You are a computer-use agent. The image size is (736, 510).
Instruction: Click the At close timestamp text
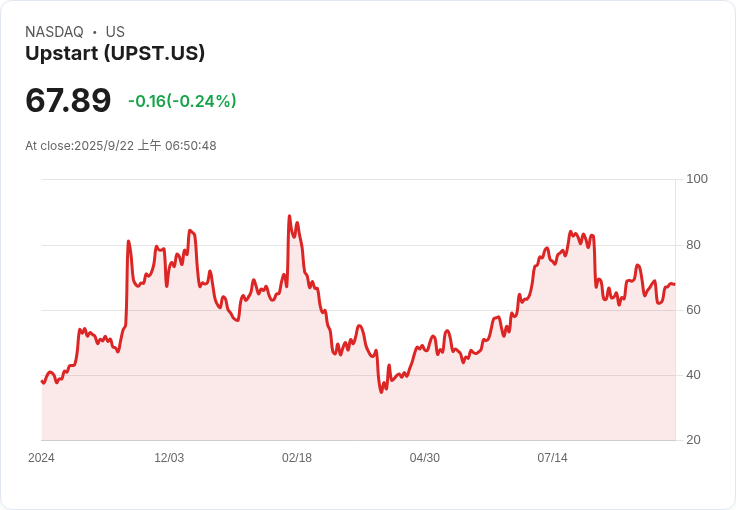point(121,146)
